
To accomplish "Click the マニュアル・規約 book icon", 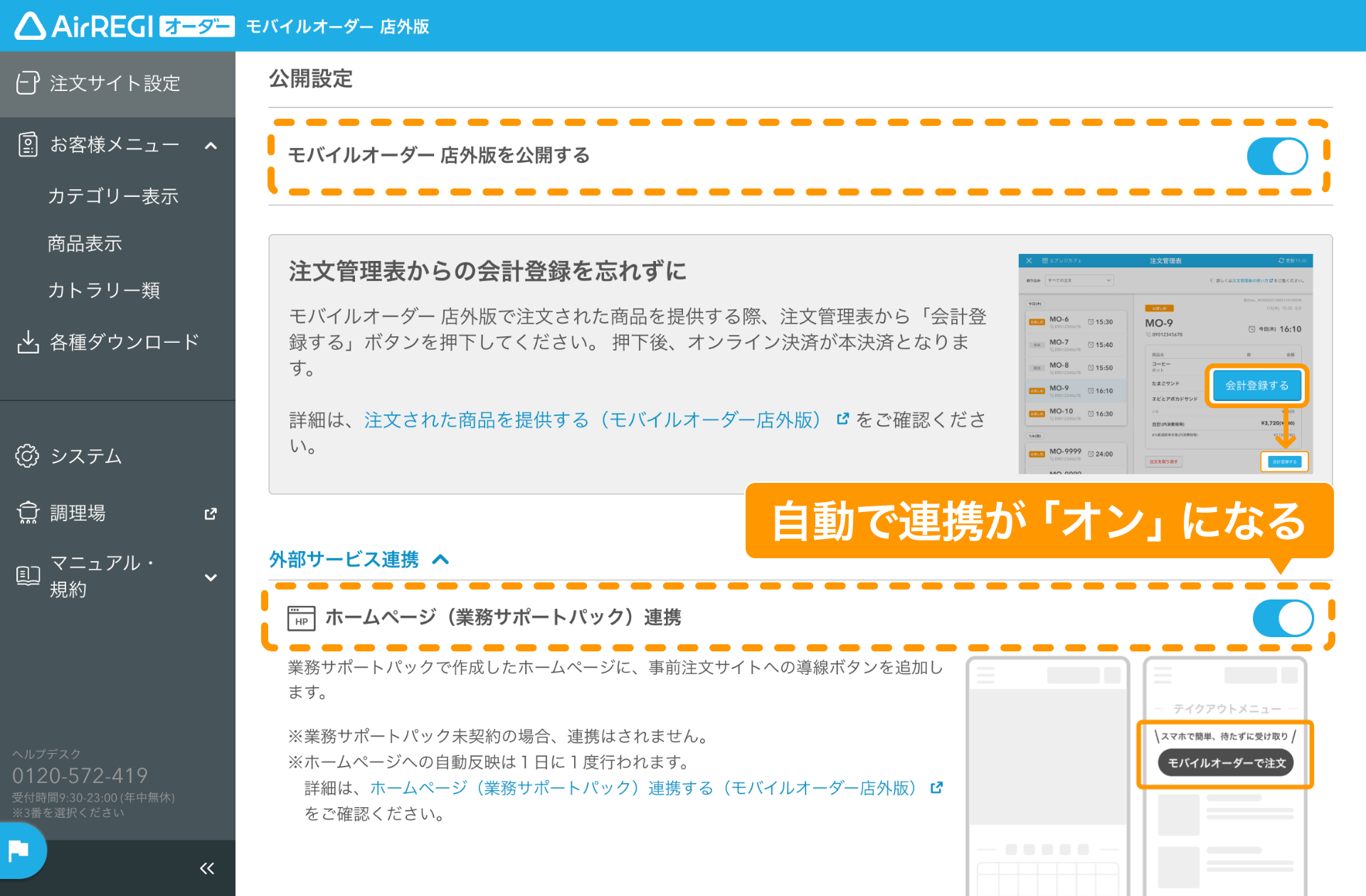I will click(27, 575).
